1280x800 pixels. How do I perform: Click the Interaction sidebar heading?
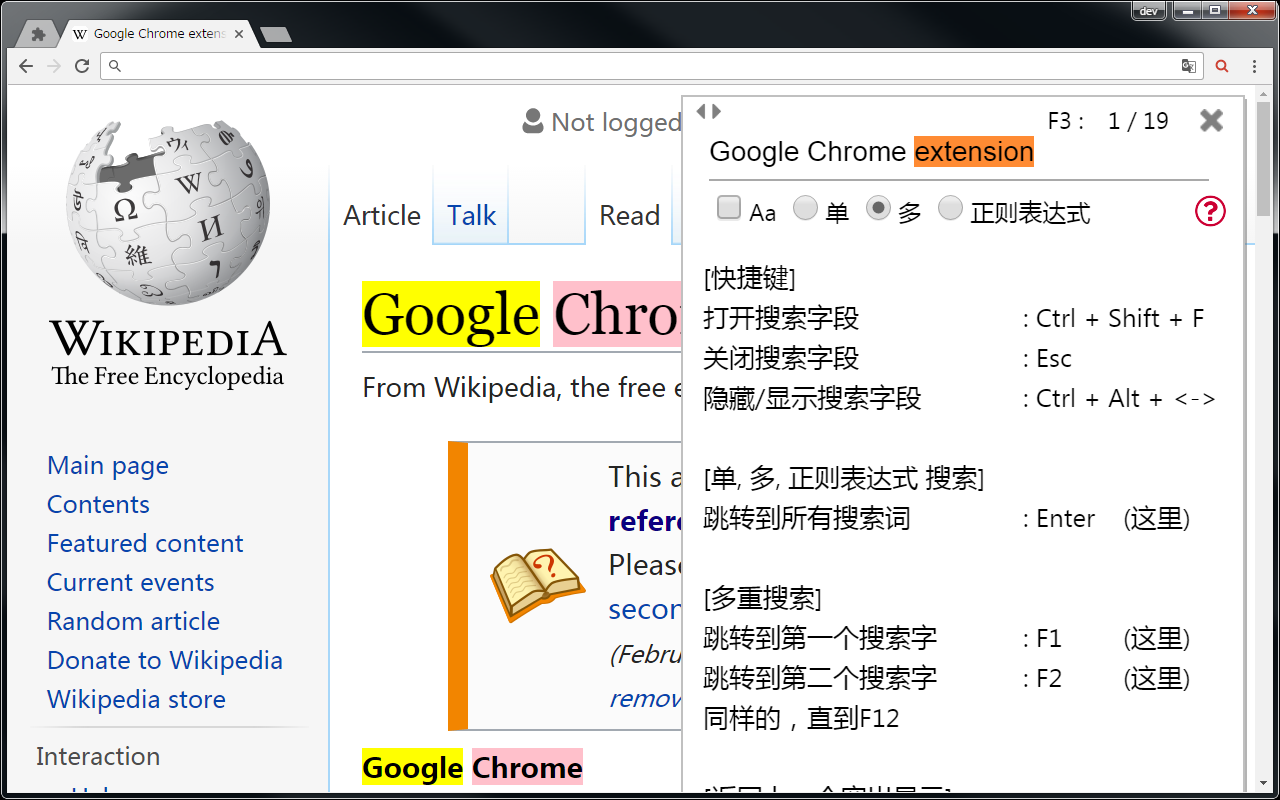(98, 756)
